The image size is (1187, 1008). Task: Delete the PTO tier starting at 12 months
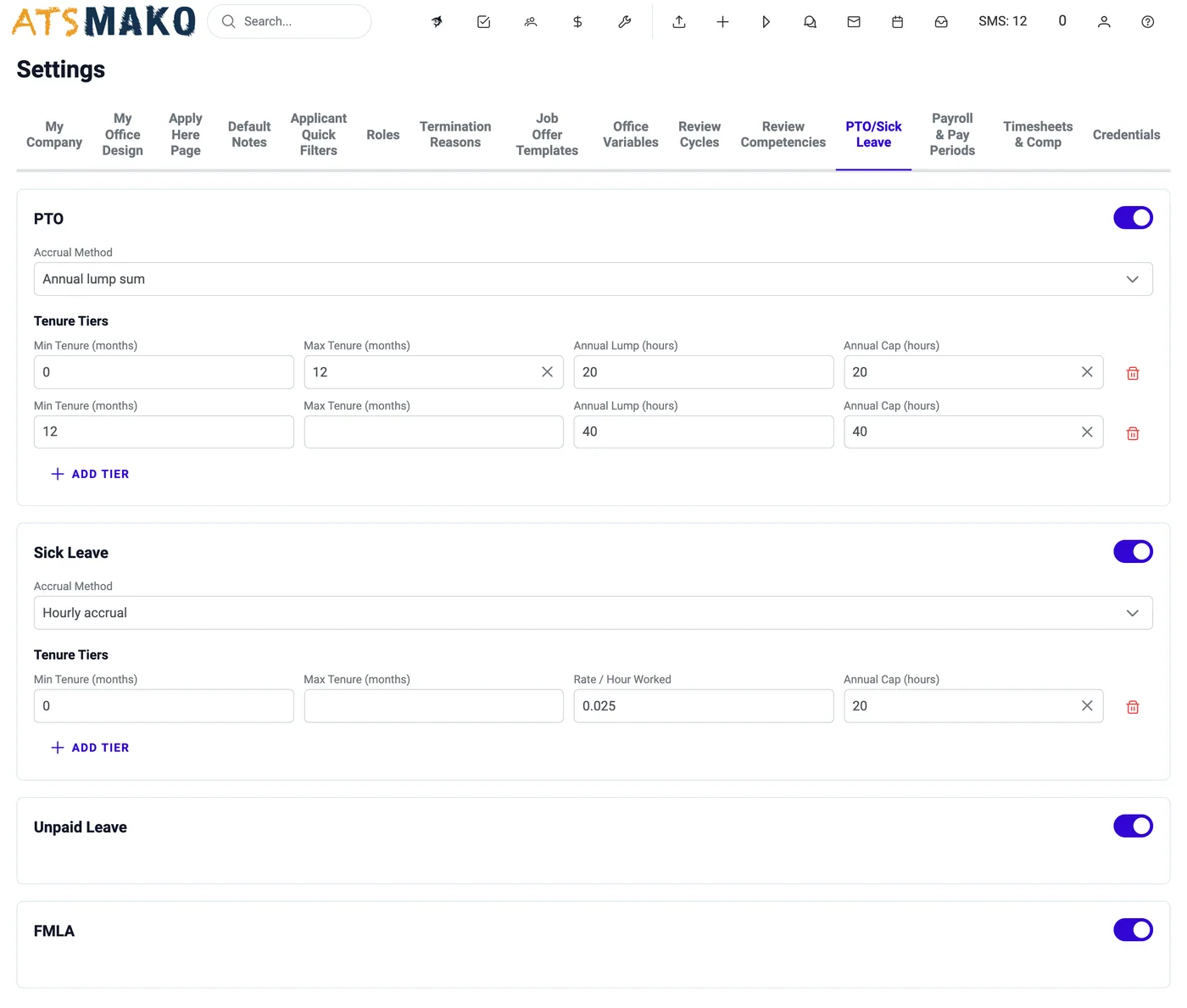(1133, 433)
